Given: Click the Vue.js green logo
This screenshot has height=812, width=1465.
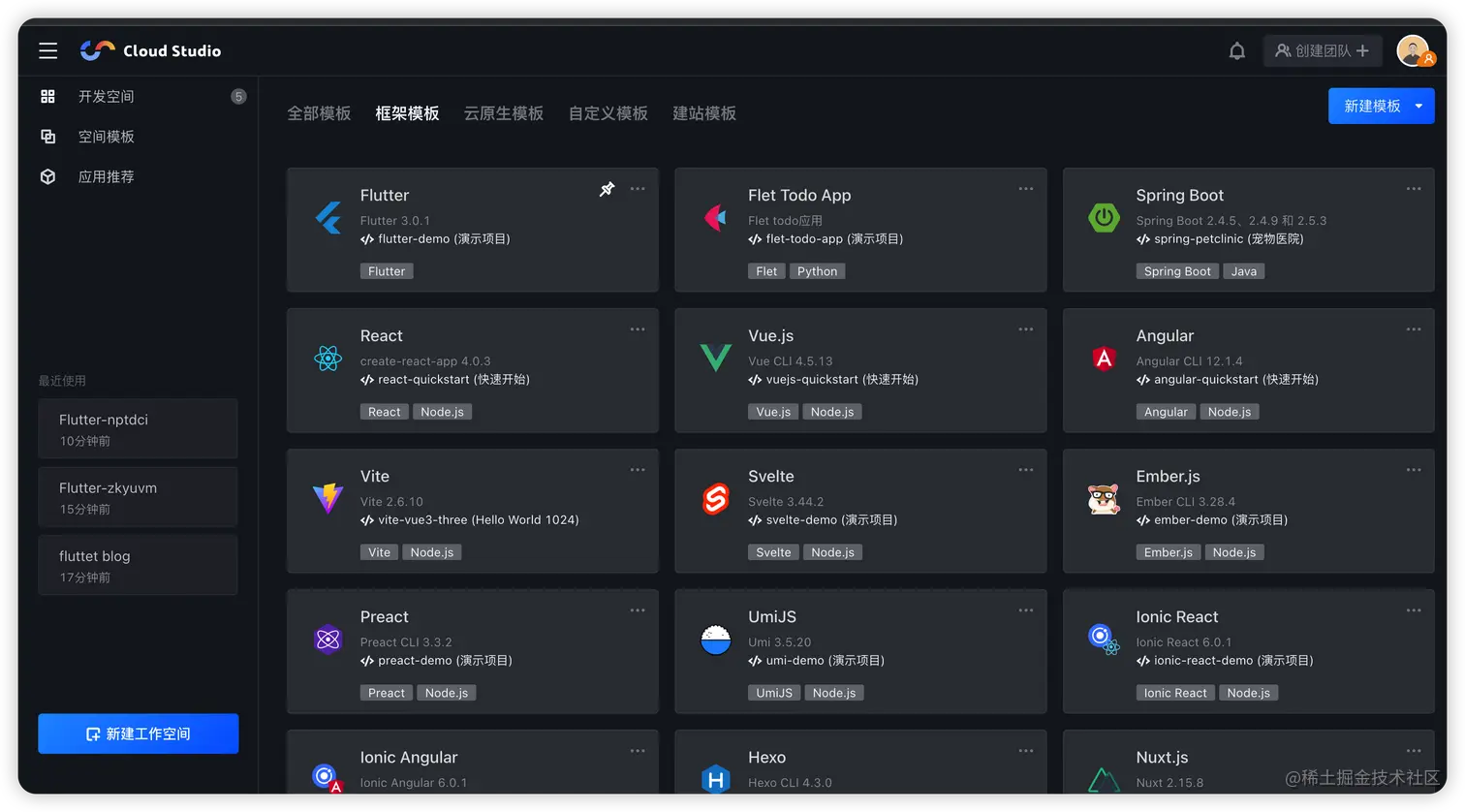Looking at the screenshot, I should pyautogui.click(x=715, y=359).
